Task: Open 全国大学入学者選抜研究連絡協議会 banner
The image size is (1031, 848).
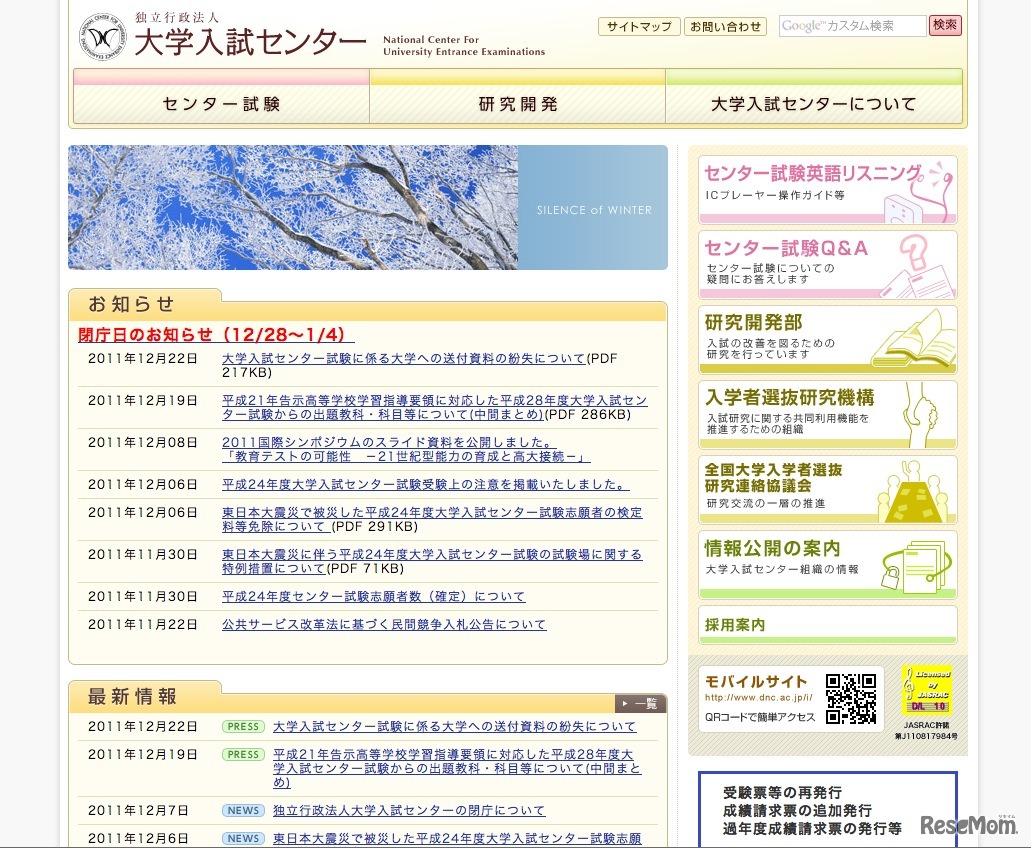Action: coord(827,489)
